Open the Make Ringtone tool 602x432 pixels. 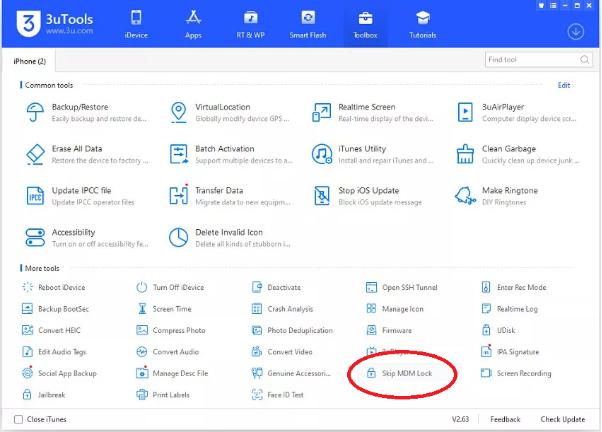497,196
